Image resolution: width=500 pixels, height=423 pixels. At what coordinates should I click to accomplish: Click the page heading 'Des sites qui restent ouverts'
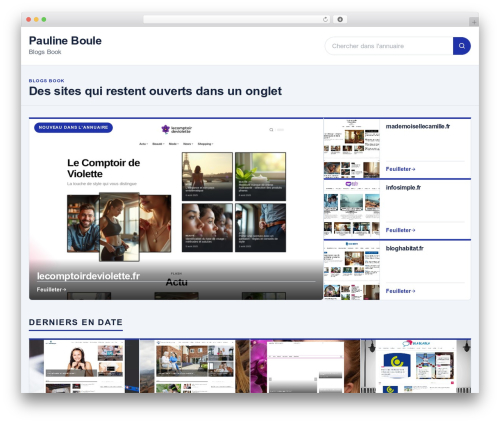155,91
